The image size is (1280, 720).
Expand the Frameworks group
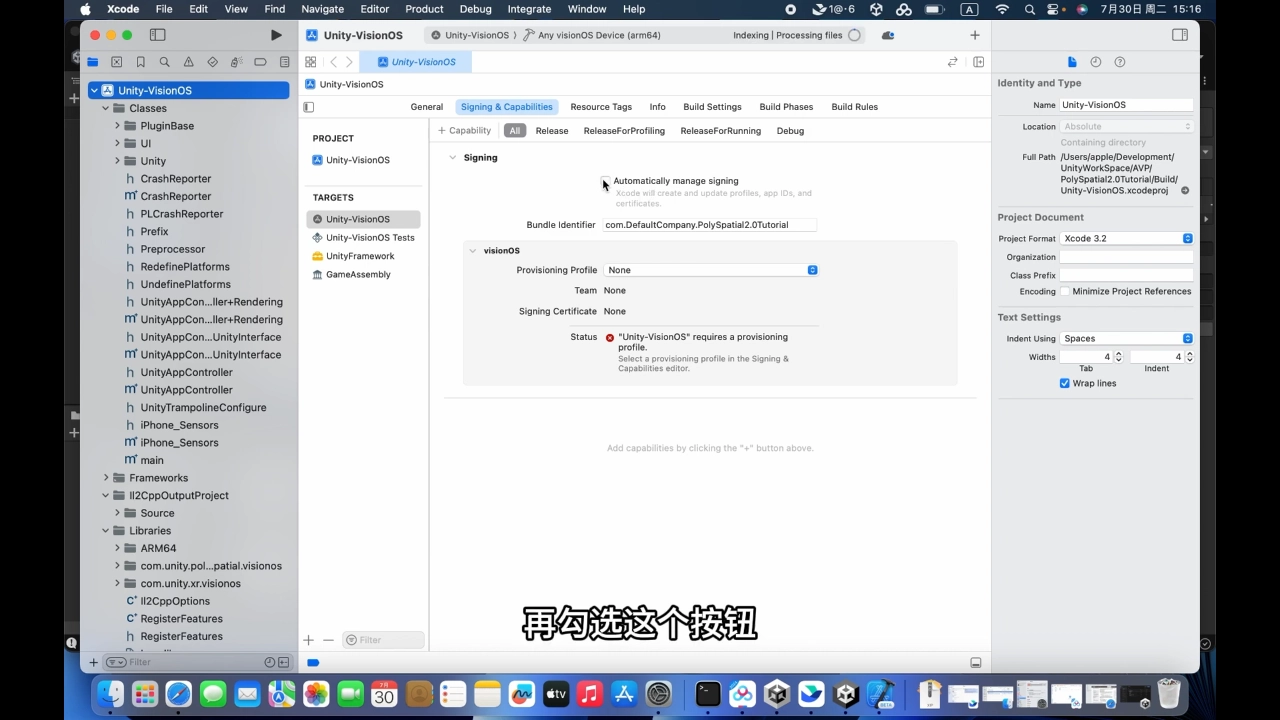[x=106, y=478]
